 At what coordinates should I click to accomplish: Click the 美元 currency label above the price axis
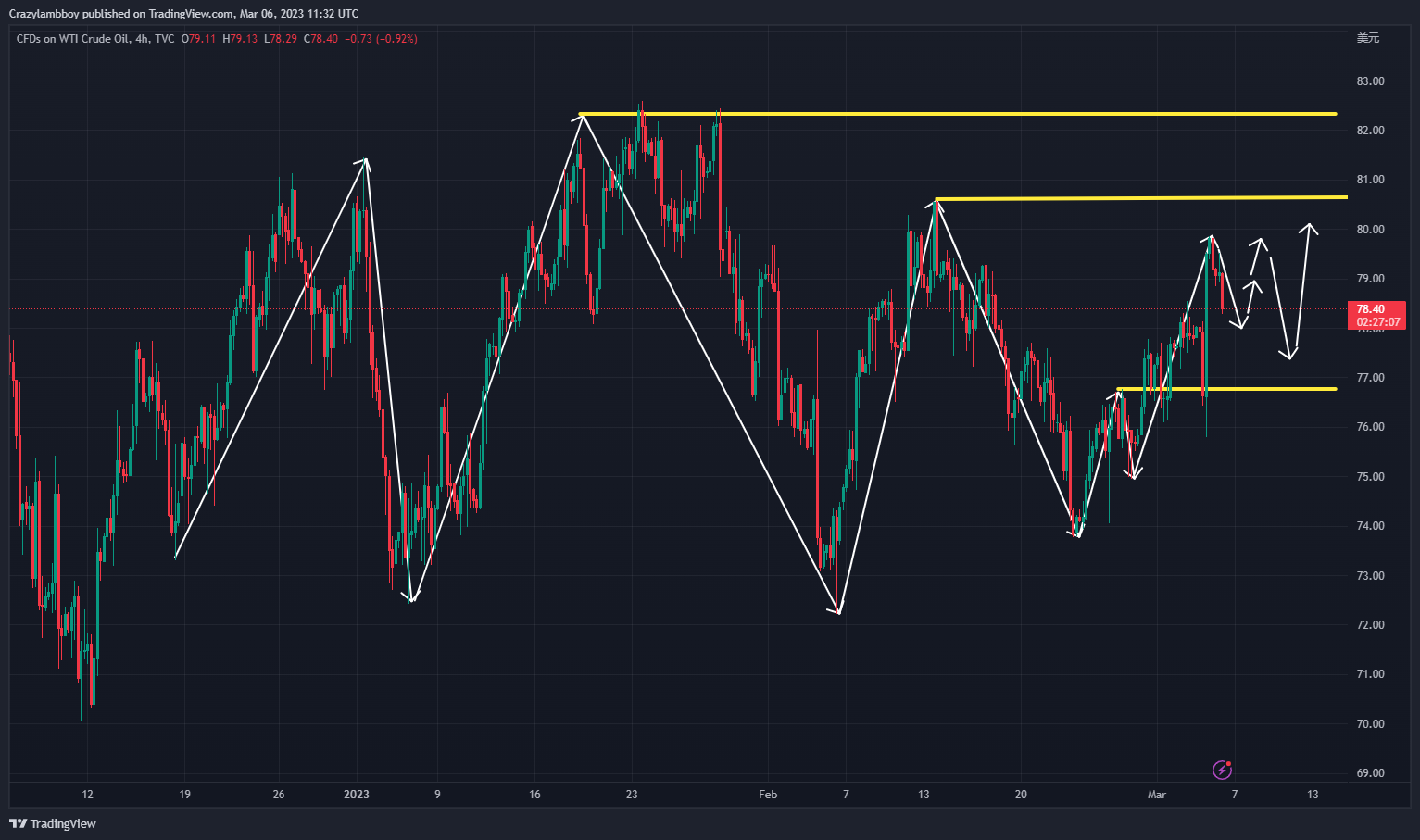pyautogui.click(x=1368, y=38)
